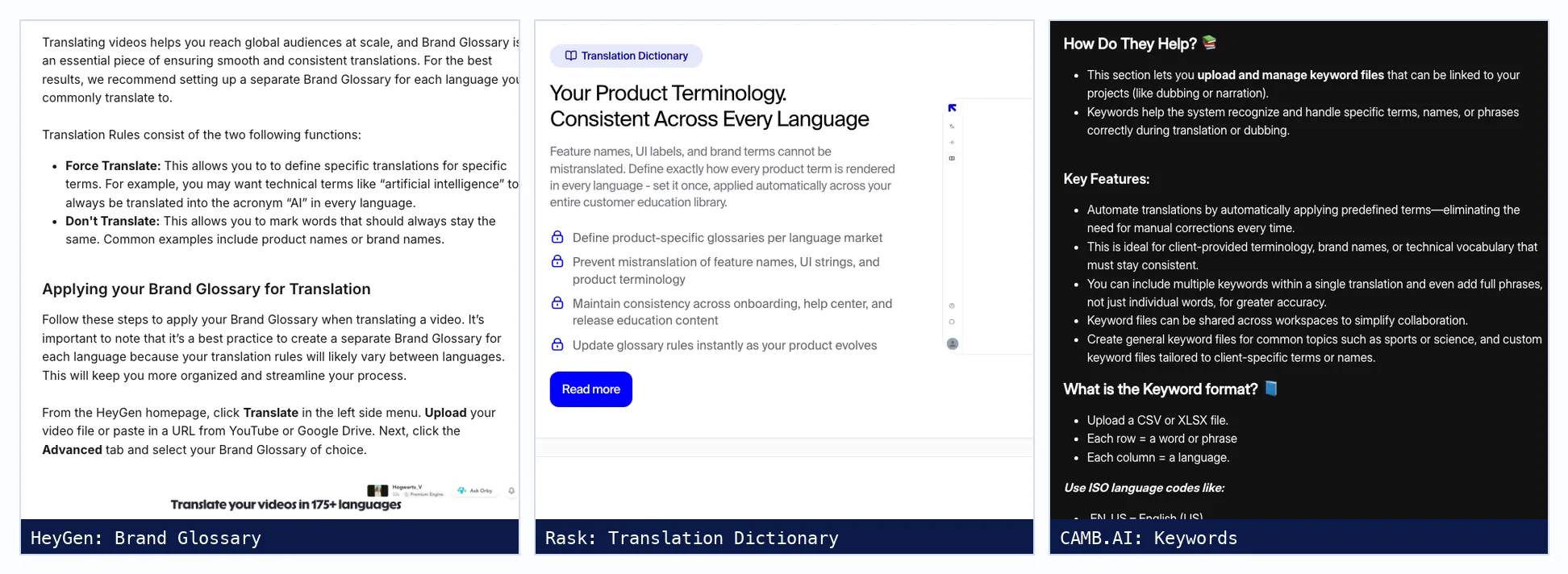This screenshot has width=1568, height=574.
Task: Click 'Upload a CSV or XLSX file.' bullet
Action: pos(1157,420)
